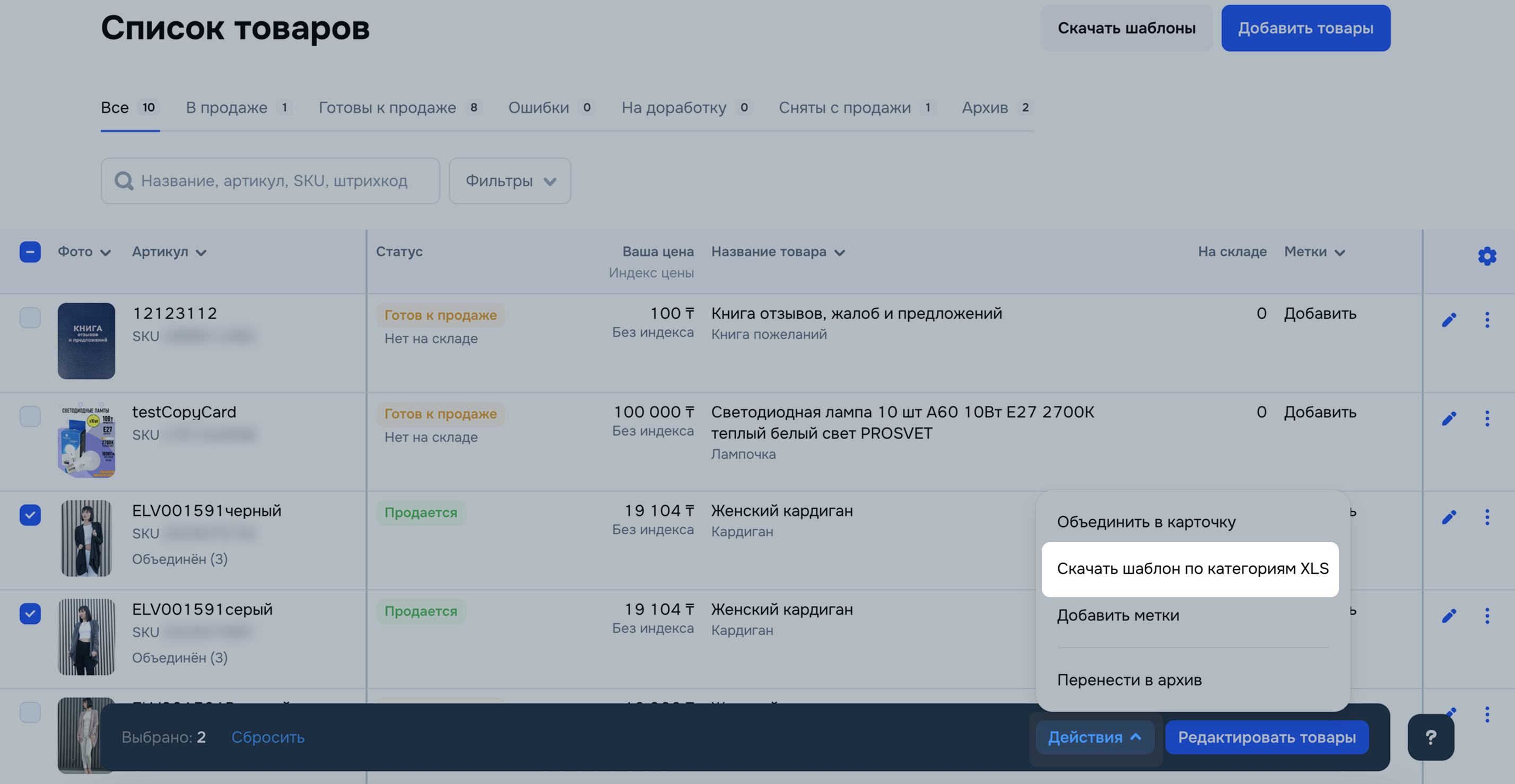This screenshot has width=1515, height=784.
Task: Select Скачать шаблон по категориям XLS
Action: (1191, 569)
